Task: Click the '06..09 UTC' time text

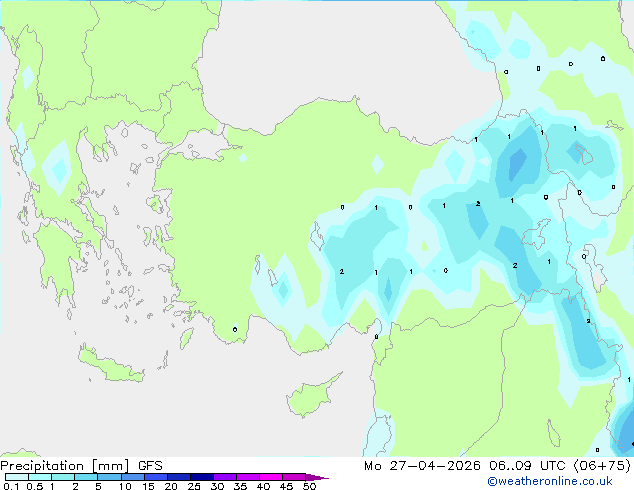Action: point(527,466)
